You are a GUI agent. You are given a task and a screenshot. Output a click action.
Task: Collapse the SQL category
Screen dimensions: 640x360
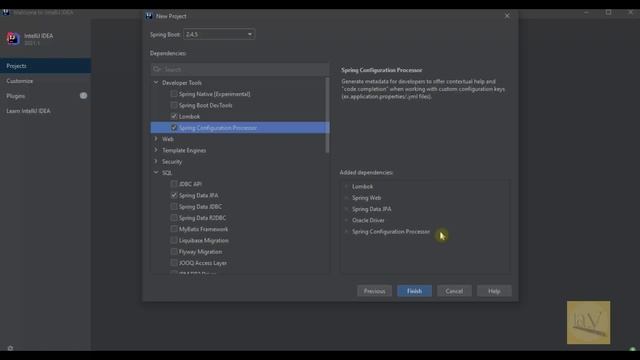coord(156,173)
